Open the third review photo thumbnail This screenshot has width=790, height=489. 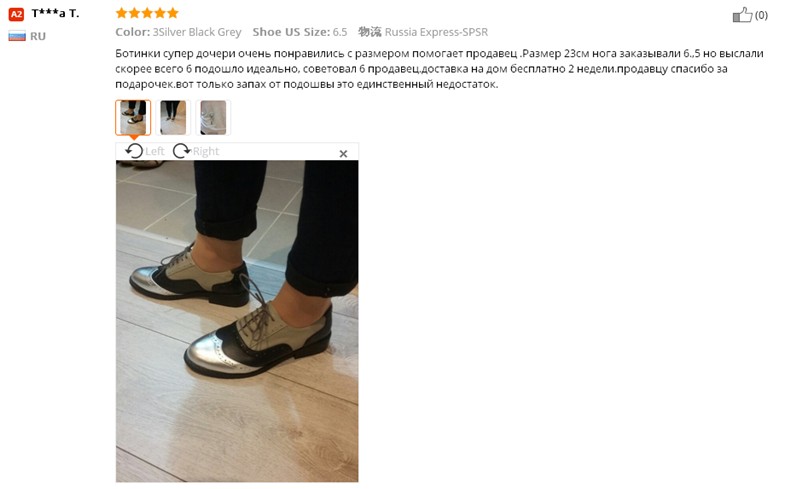213,117
